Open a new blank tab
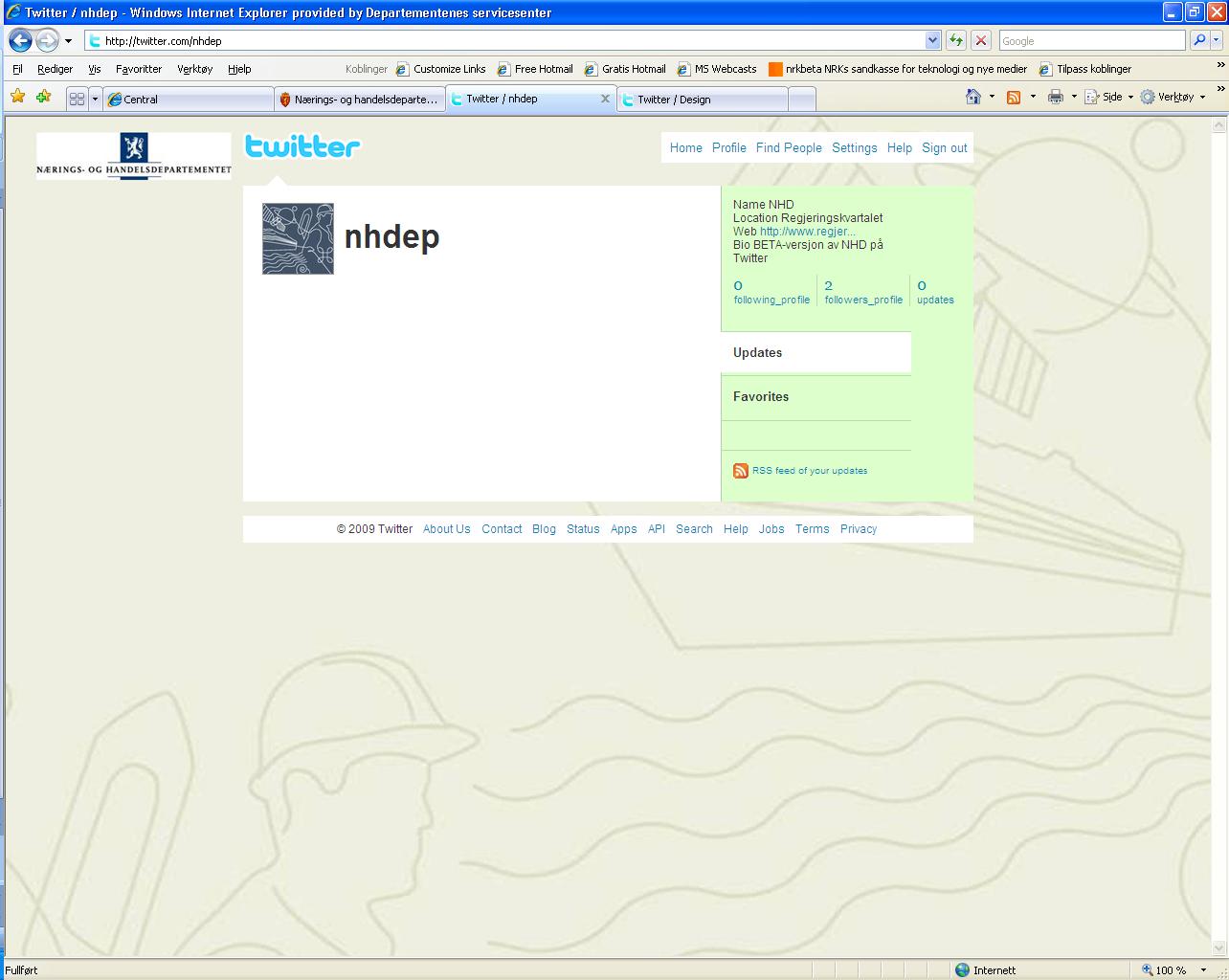Screen dimensions: 1229x980 802,99
